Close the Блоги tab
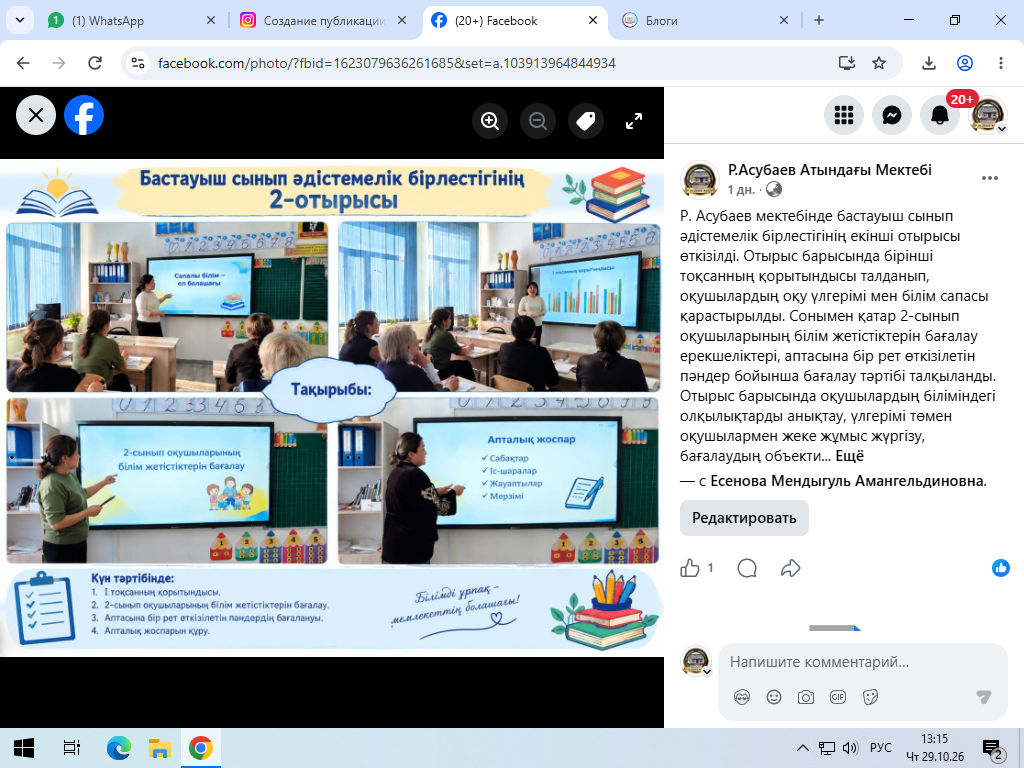This screenshot has width=1024, height=768. coord(784,20)
